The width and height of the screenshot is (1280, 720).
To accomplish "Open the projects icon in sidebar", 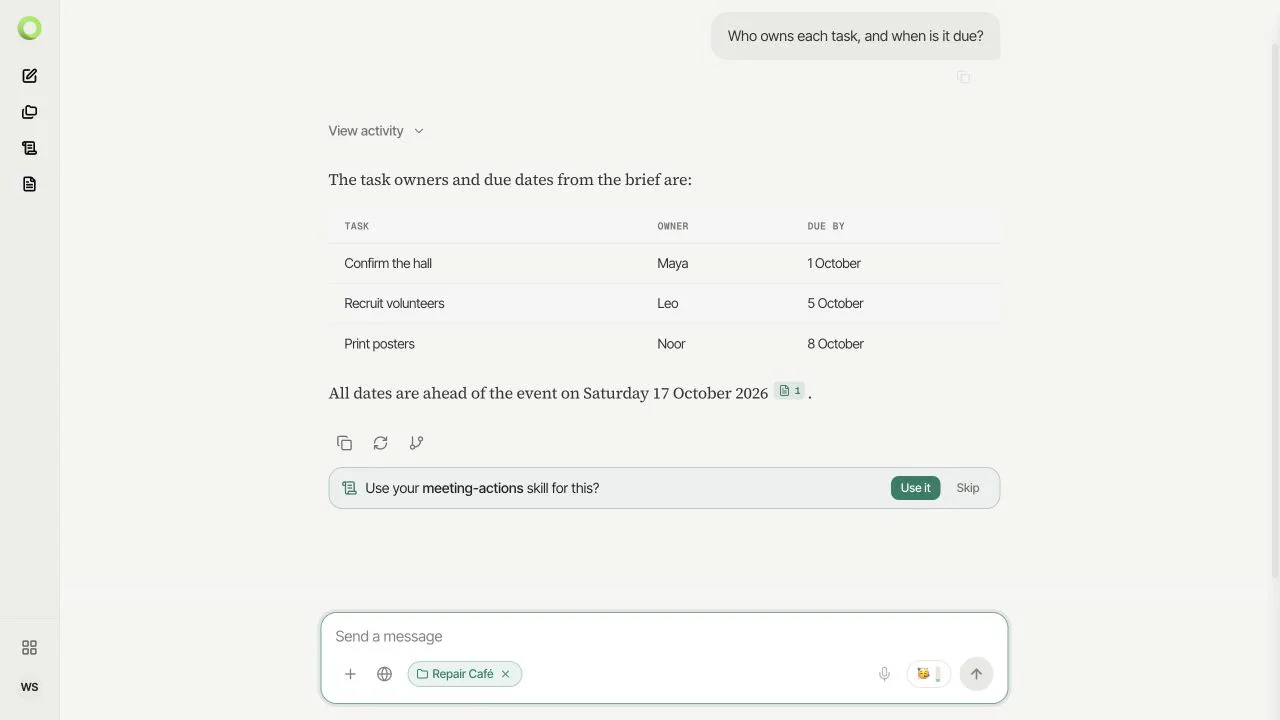I will pos(29,112).
